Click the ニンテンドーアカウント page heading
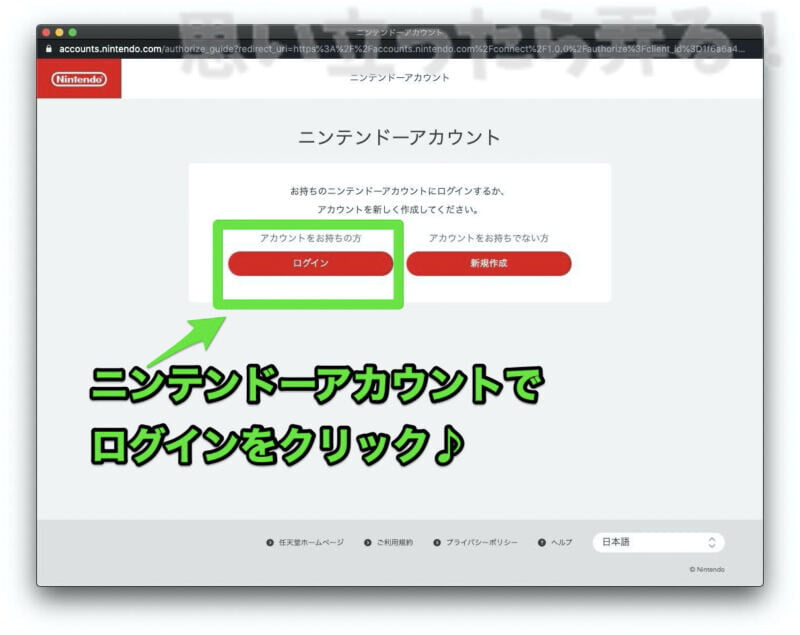 (x=399, y=137)
